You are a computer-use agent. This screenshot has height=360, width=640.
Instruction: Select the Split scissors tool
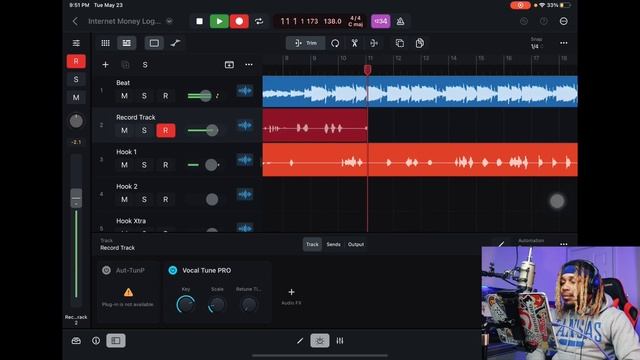(x=355, y=43)
